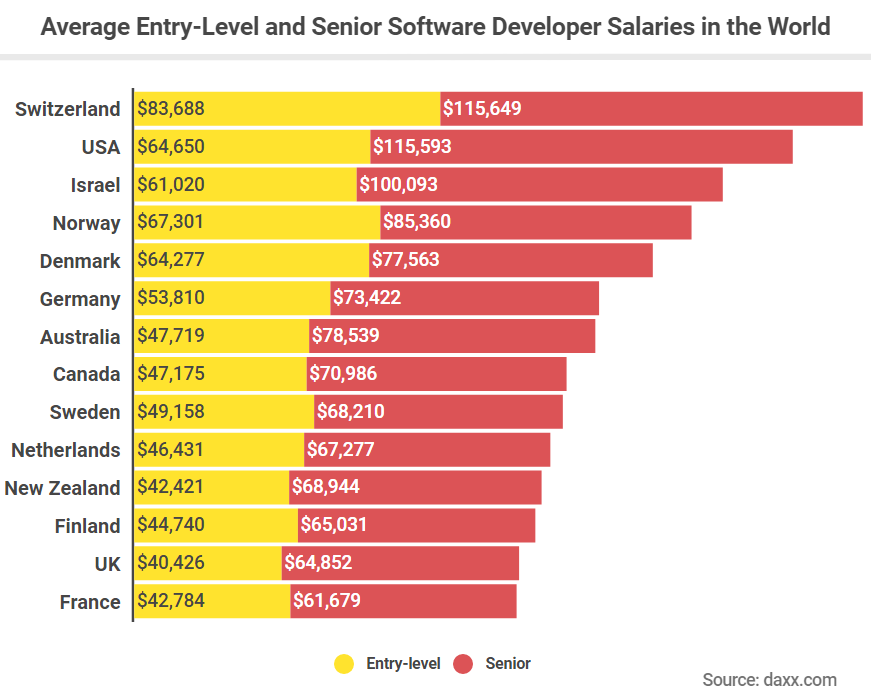Click Norway's entry-level bar showing $67,301
The width and height of the screenshot is (871, 700).
tap(257, 222)
